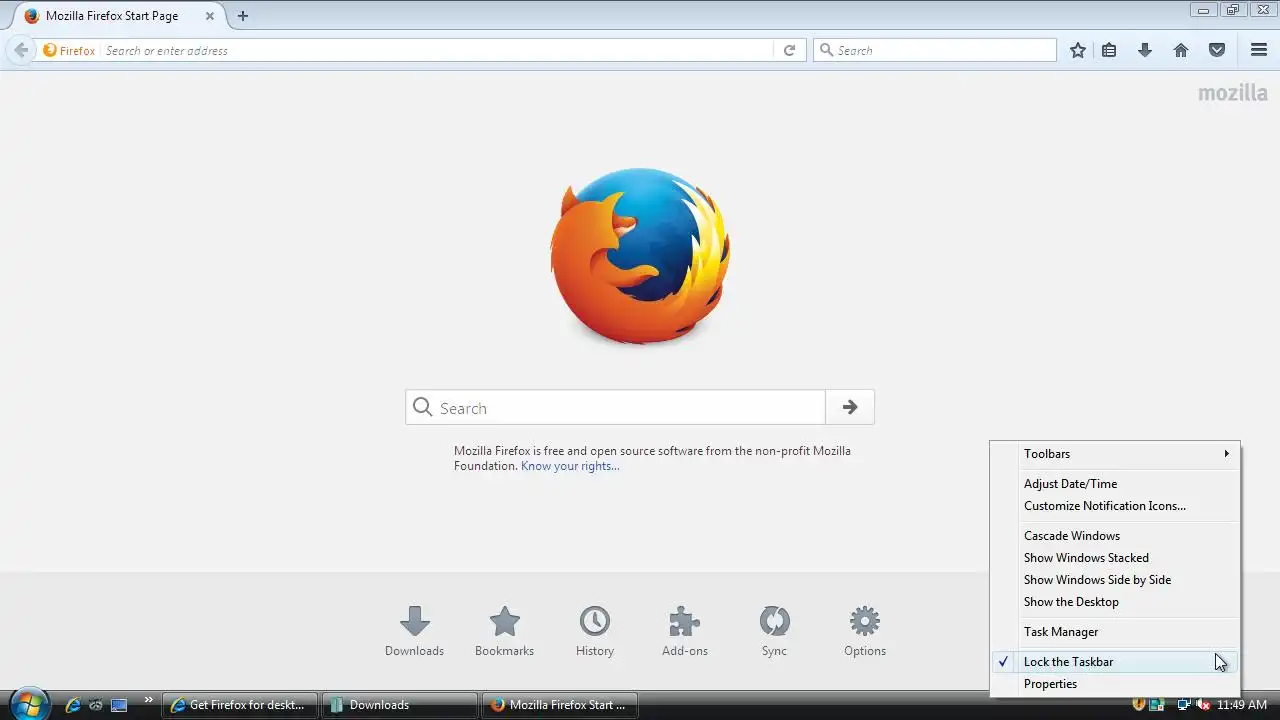Open the Firefox hamburger menu
Screen dimensions: 1280x720
coord(1259,50)
